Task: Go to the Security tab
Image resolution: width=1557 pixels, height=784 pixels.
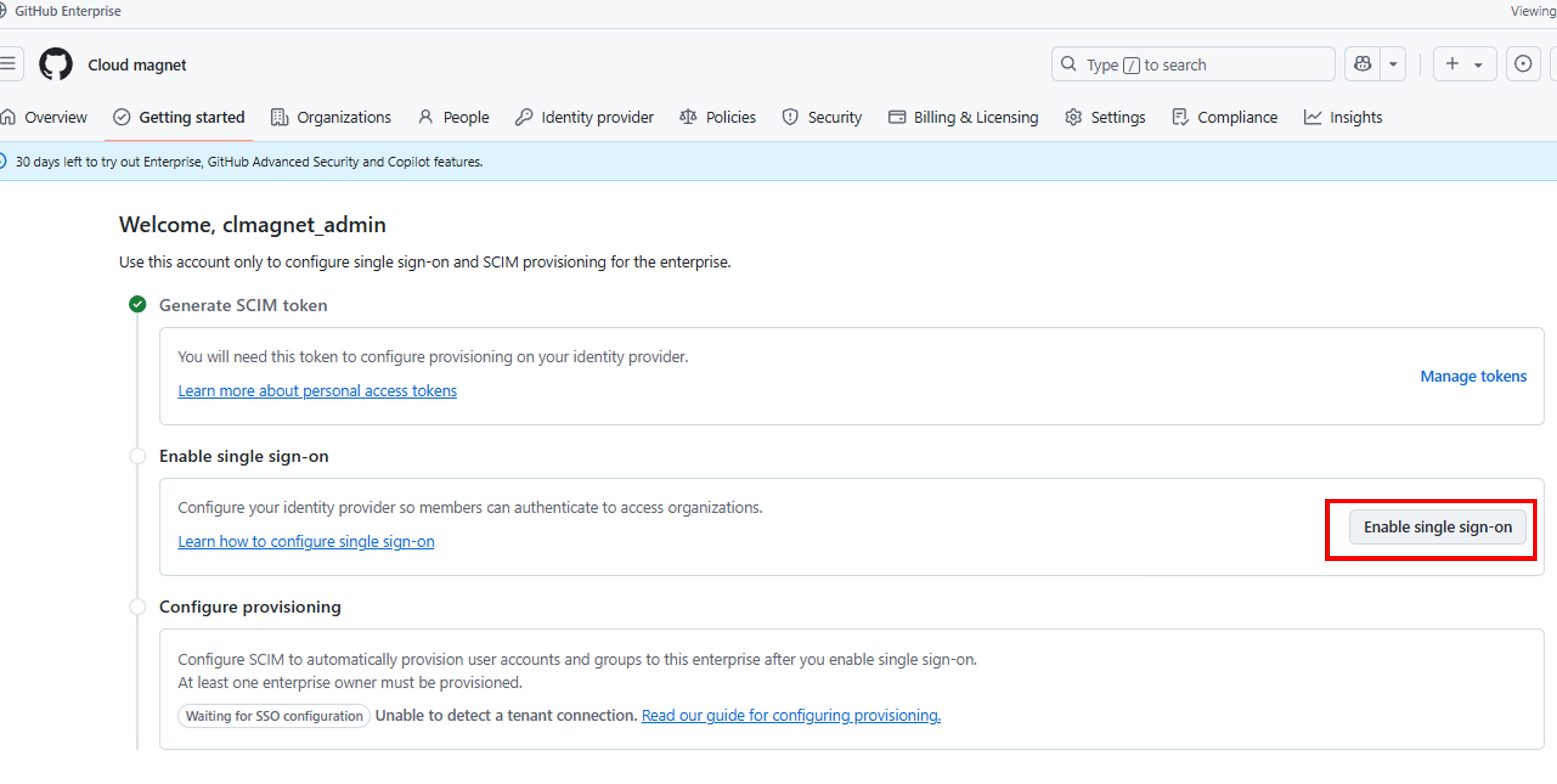Action: (x=822, y=117)
